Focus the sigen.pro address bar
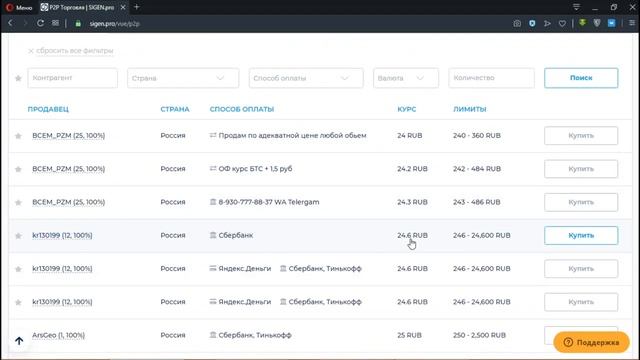The image size is (640, 360). click(115, 24)
